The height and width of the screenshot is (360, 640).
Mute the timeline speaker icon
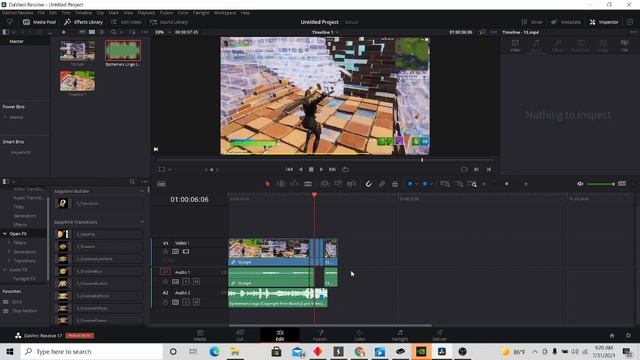click(x=580, y=184)
